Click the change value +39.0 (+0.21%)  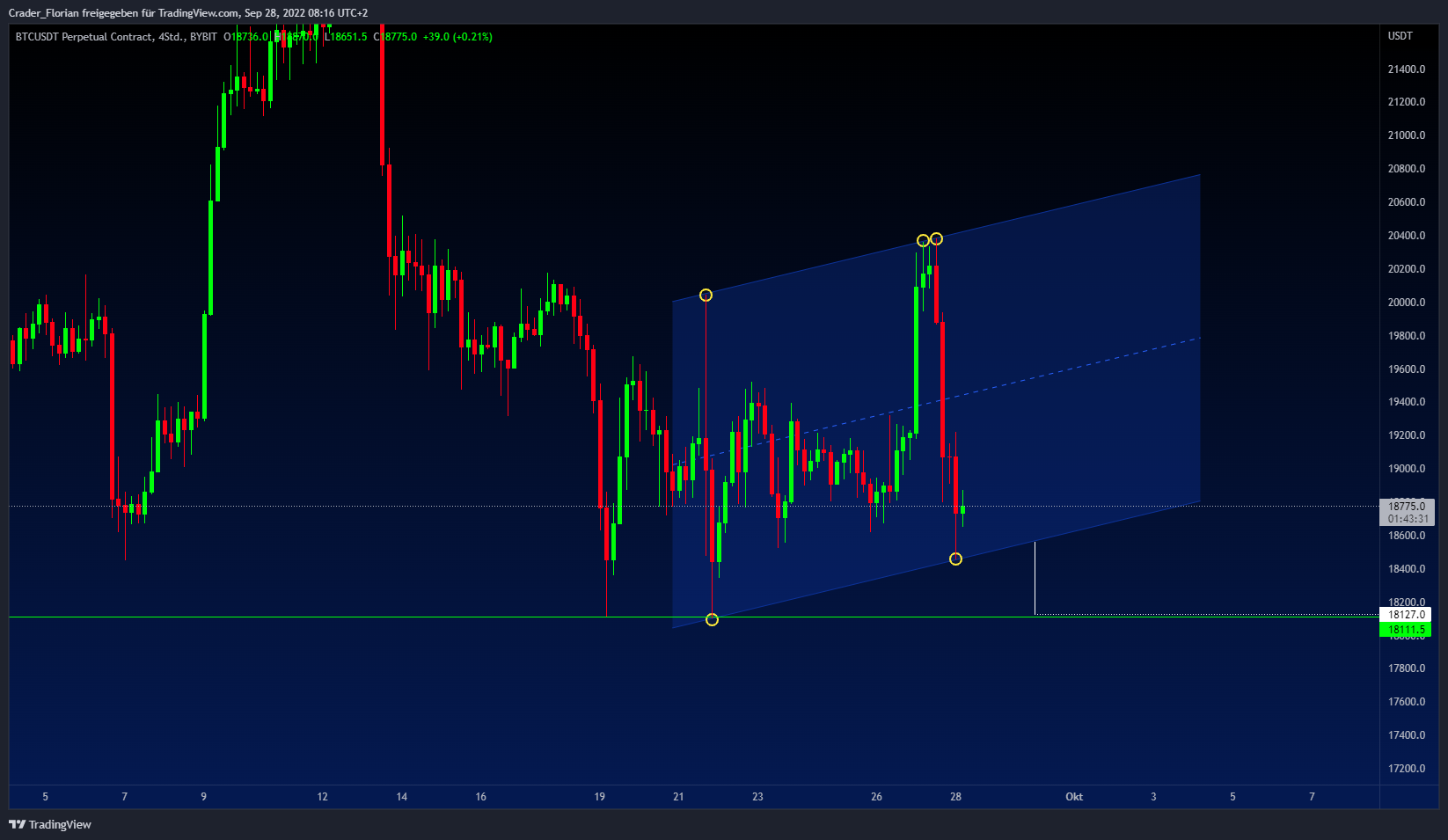pyautogui.click(x=457, y=37)
